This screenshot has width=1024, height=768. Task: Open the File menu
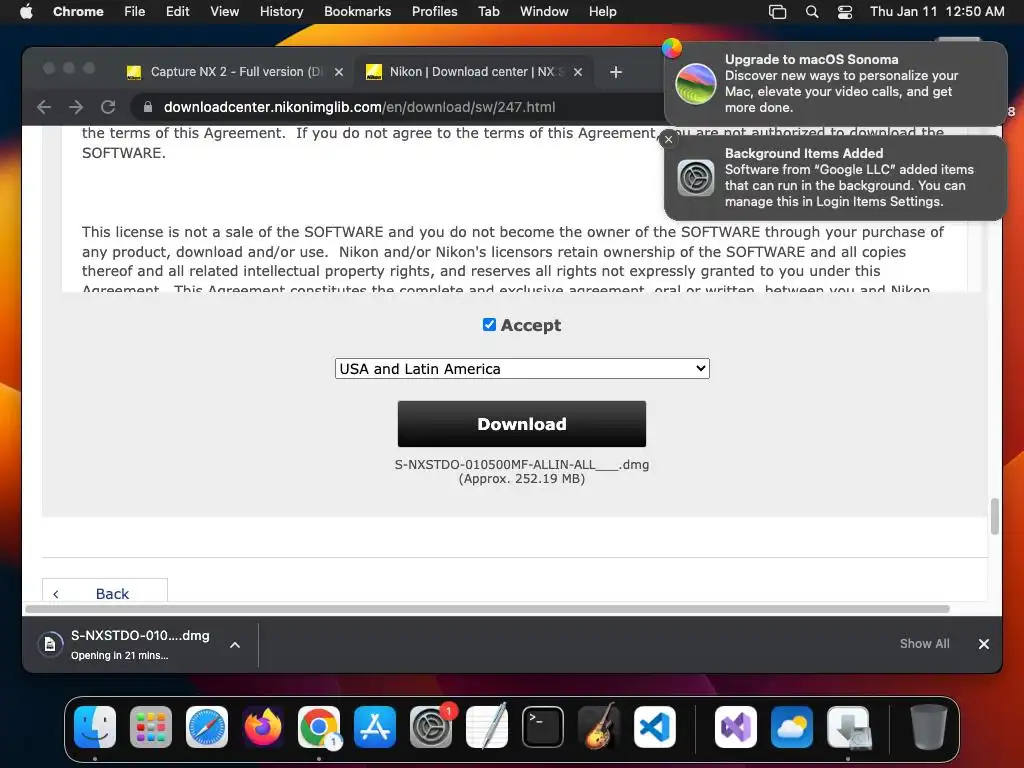coord(135,12)
